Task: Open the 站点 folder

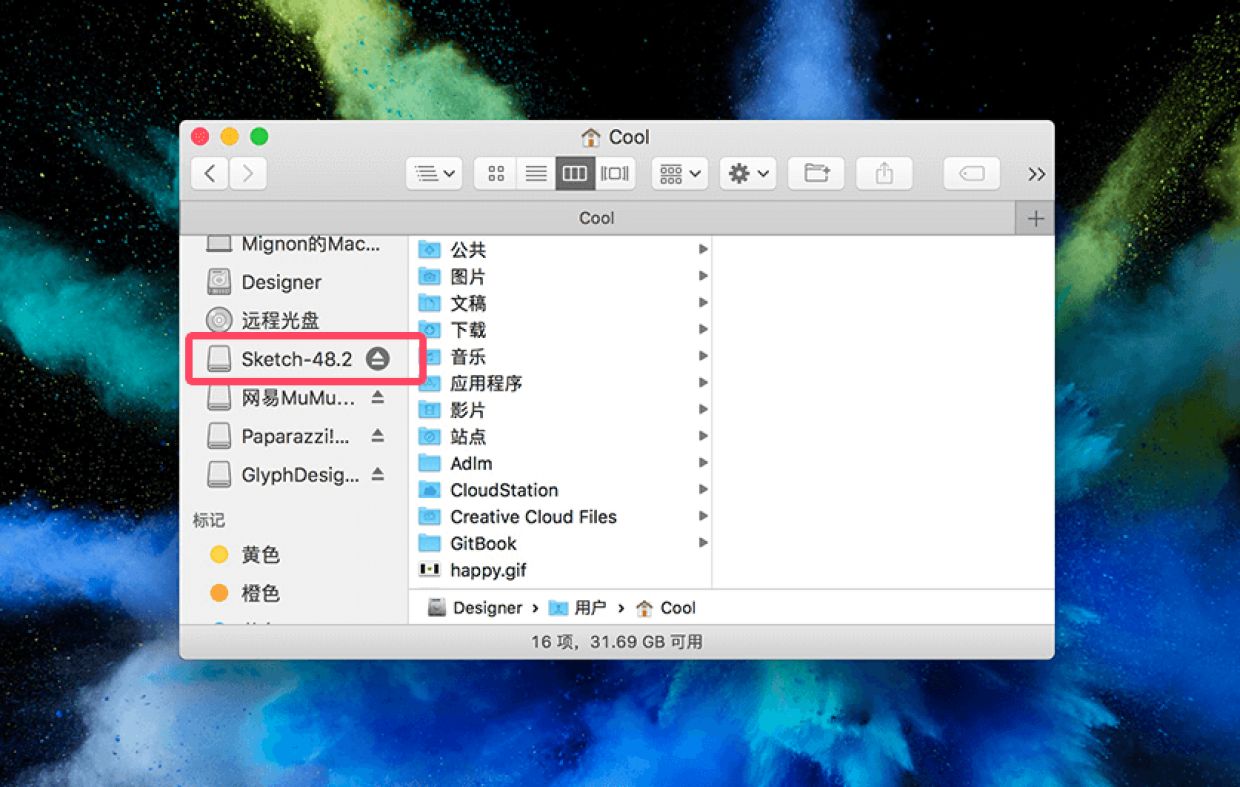Action: (561, 436)
